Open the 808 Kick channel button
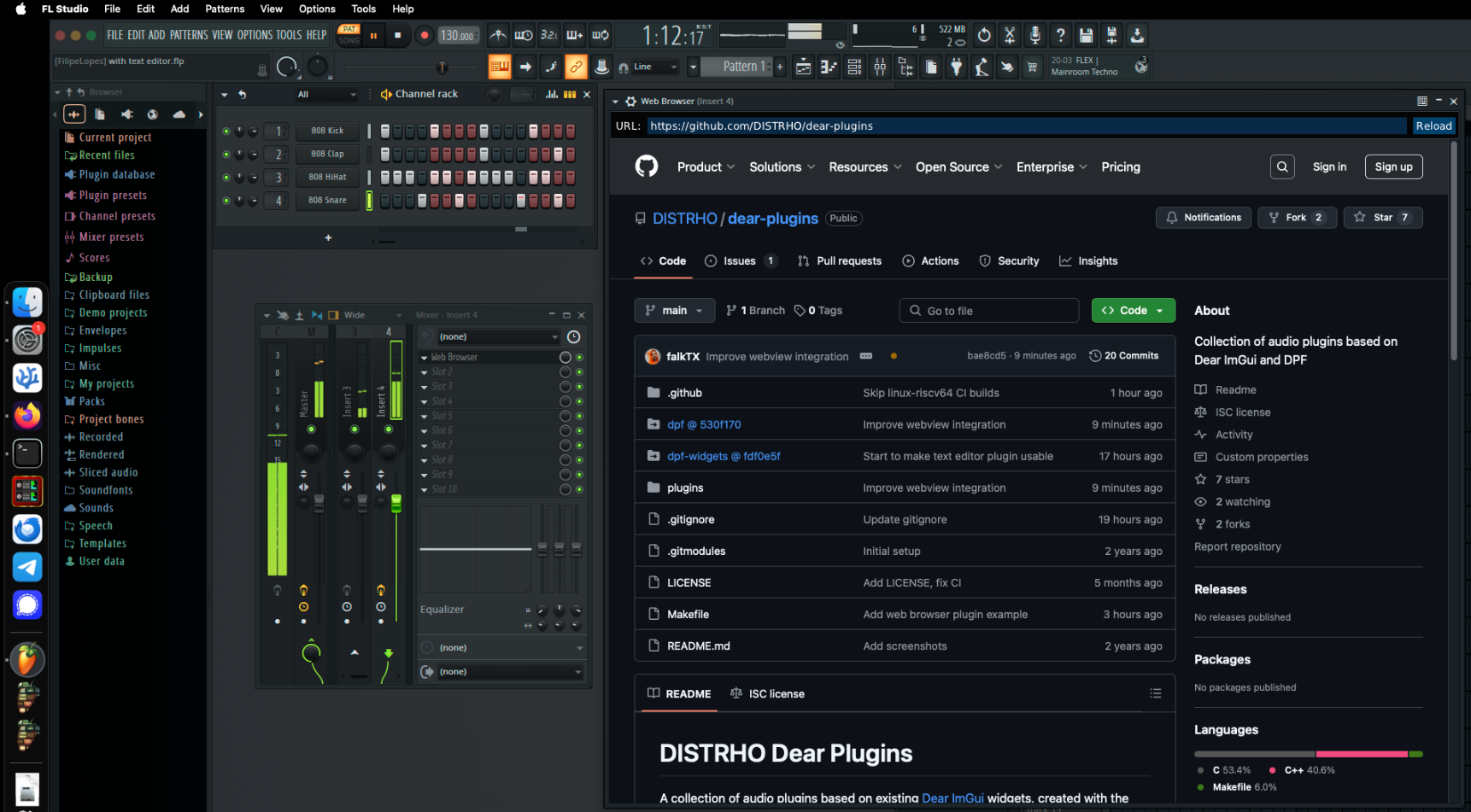Image resolution: width=1471 pixels, height=812 pixels. click(x=327, y=131)
